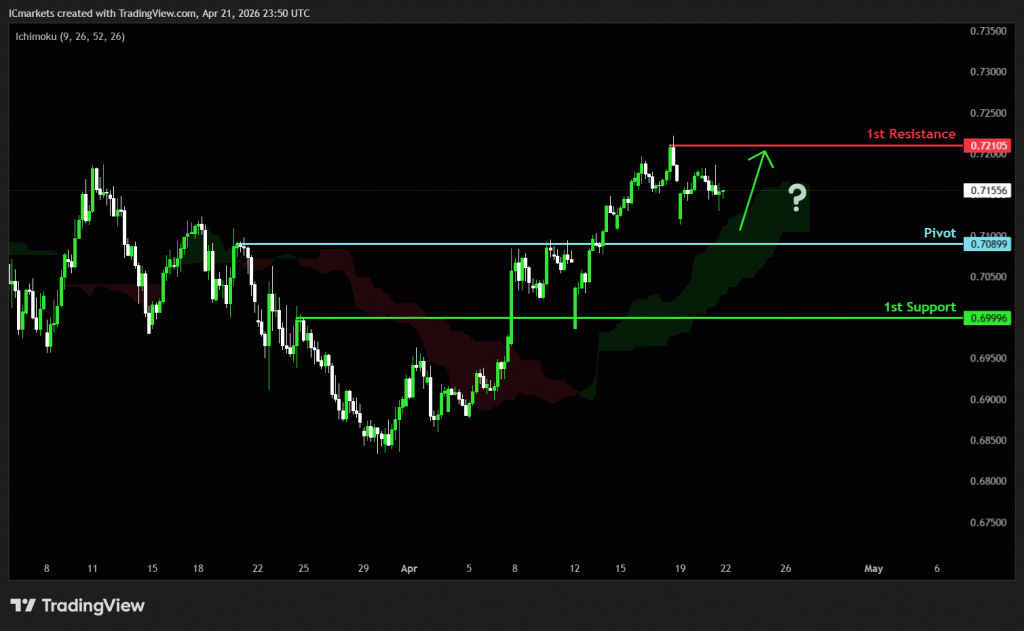Click the "May" marker on time axis
Screen dimensions: 1024x631
point(873,568)
